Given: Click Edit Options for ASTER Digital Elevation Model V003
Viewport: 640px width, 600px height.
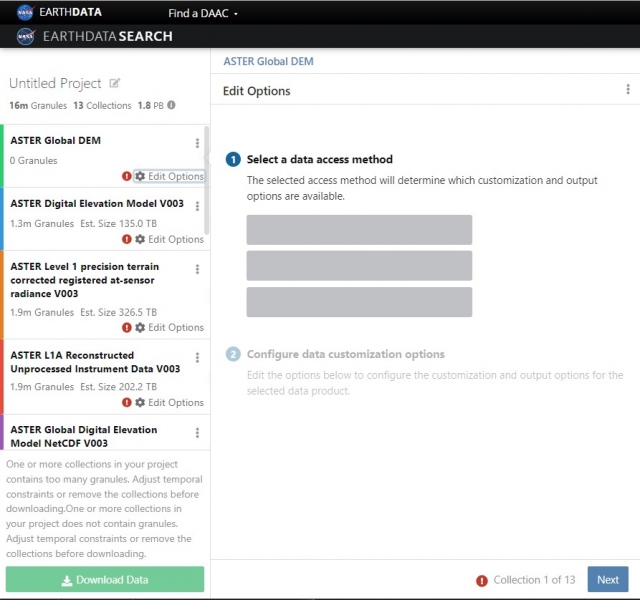Looking at the screenshot, I should (169, 239).
